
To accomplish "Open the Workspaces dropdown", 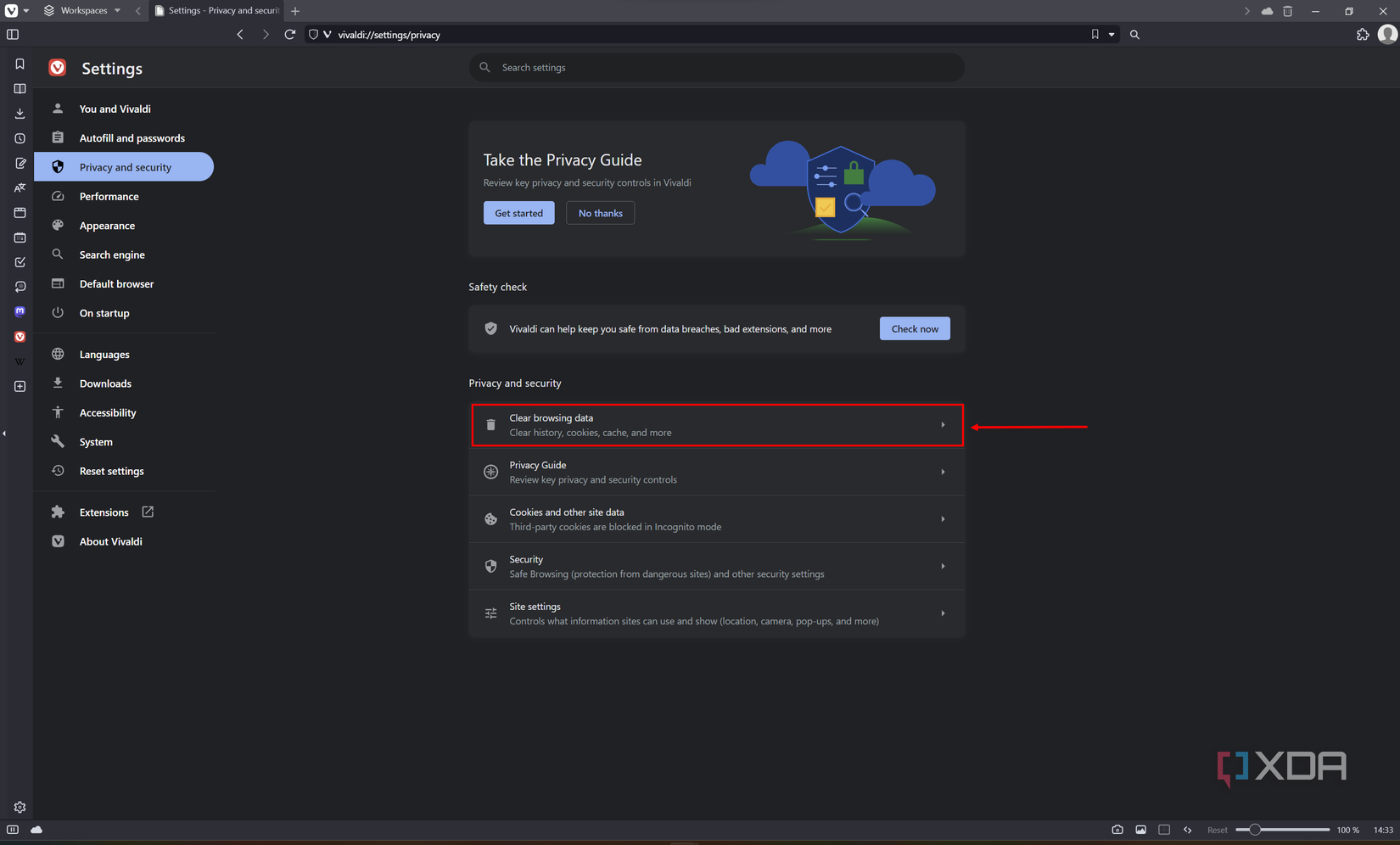I will point(82,11).
